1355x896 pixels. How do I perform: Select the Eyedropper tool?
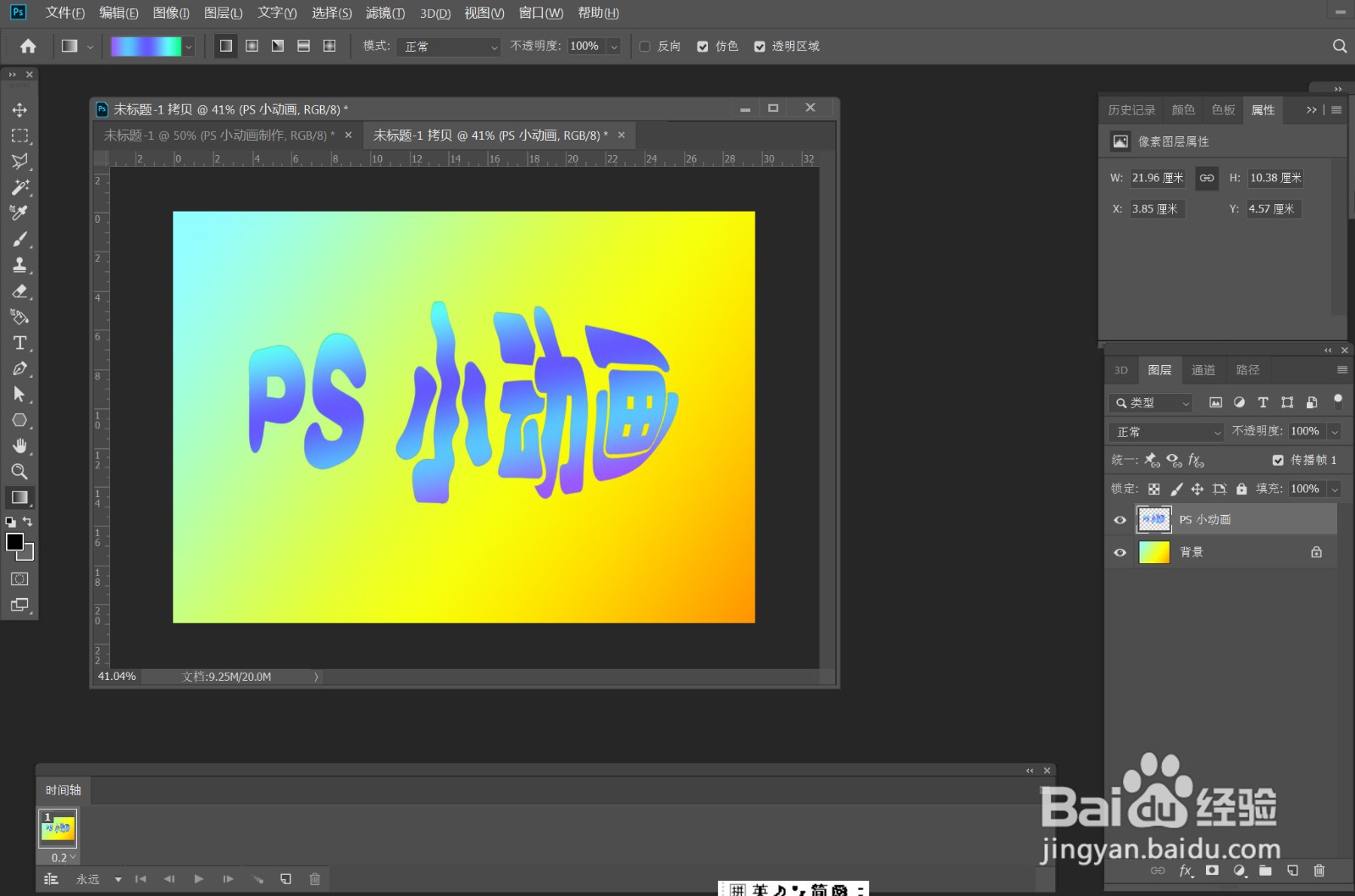tap(19, 213)
